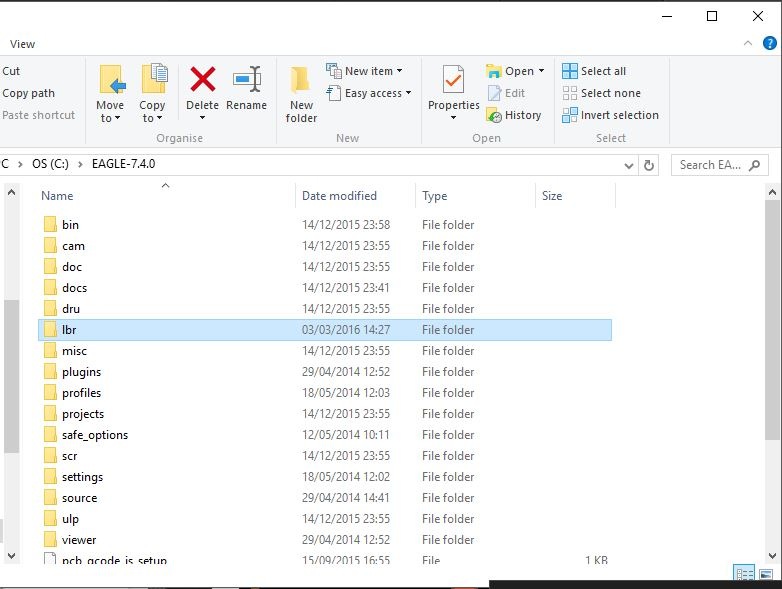Select the doc folder name
This screenshot has height=589, width=782.
coord(72,267)
